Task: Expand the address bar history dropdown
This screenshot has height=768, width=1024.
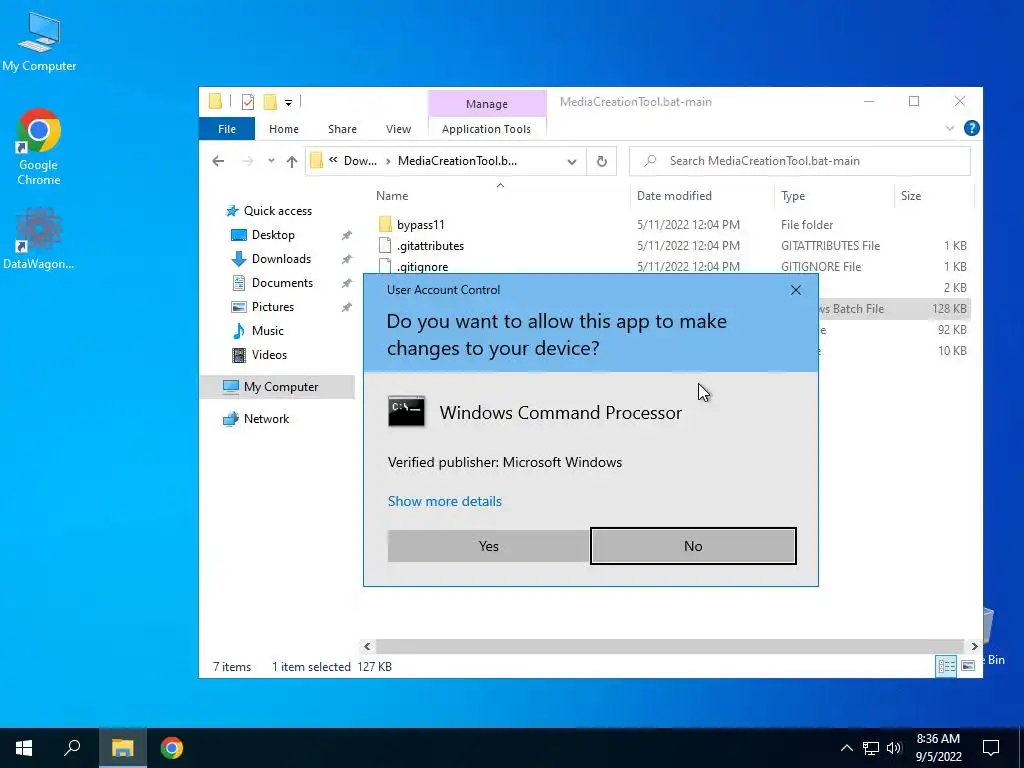Action: [x=571, y=161]
